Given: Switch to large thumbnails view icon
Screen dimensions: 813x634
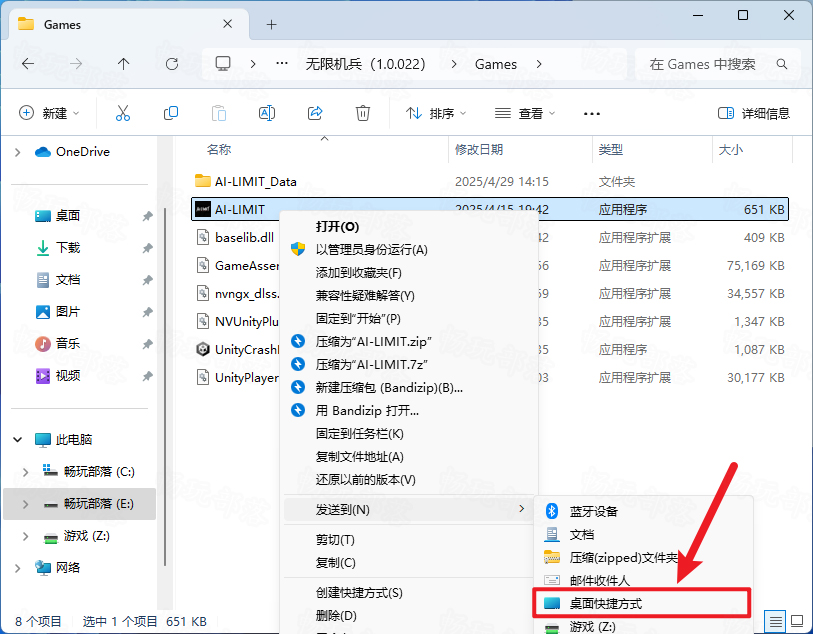Looking at the screenshot, I should pos(796,620).
